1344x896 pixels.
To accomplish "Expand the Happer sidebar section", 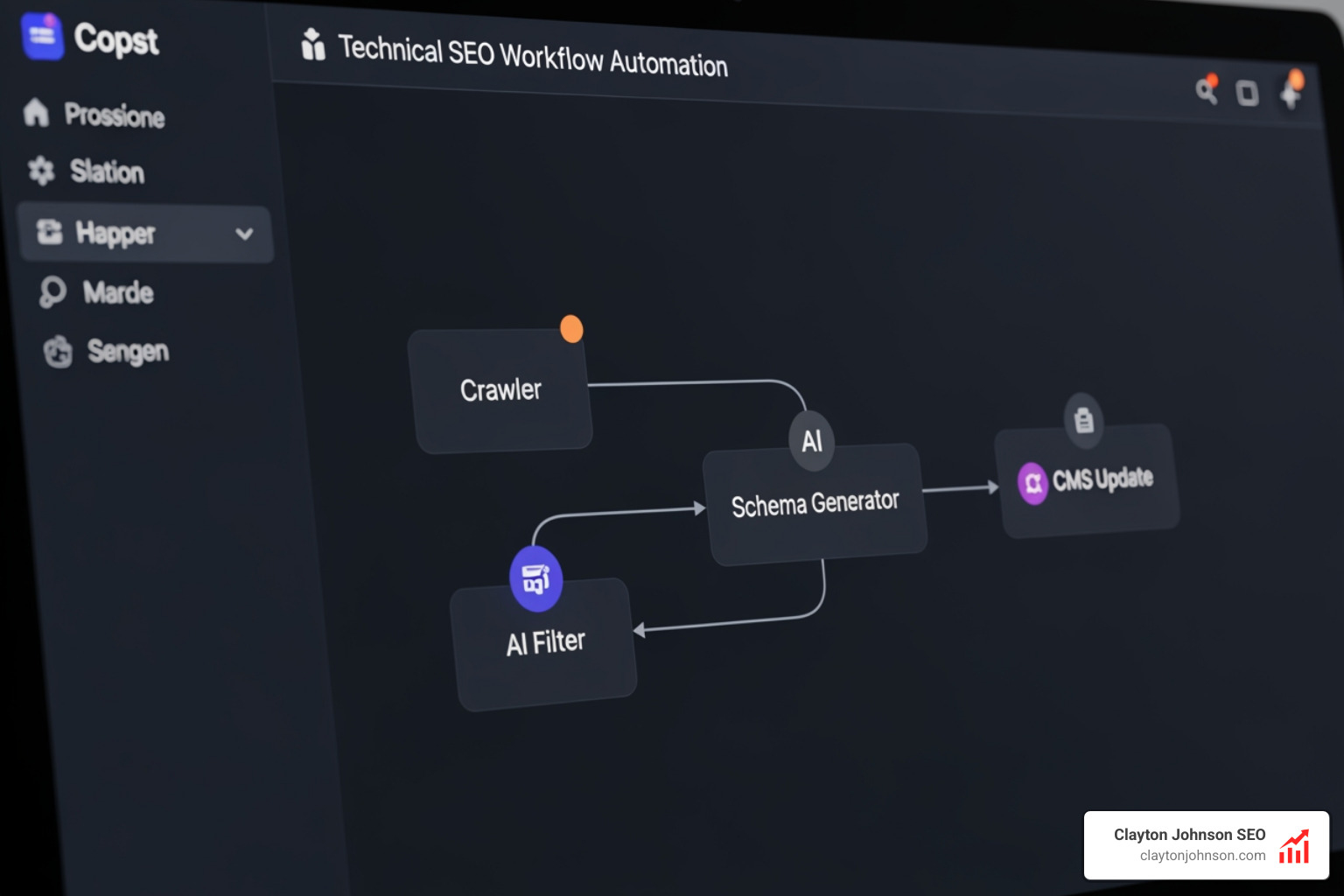I will tap(244, 234).
